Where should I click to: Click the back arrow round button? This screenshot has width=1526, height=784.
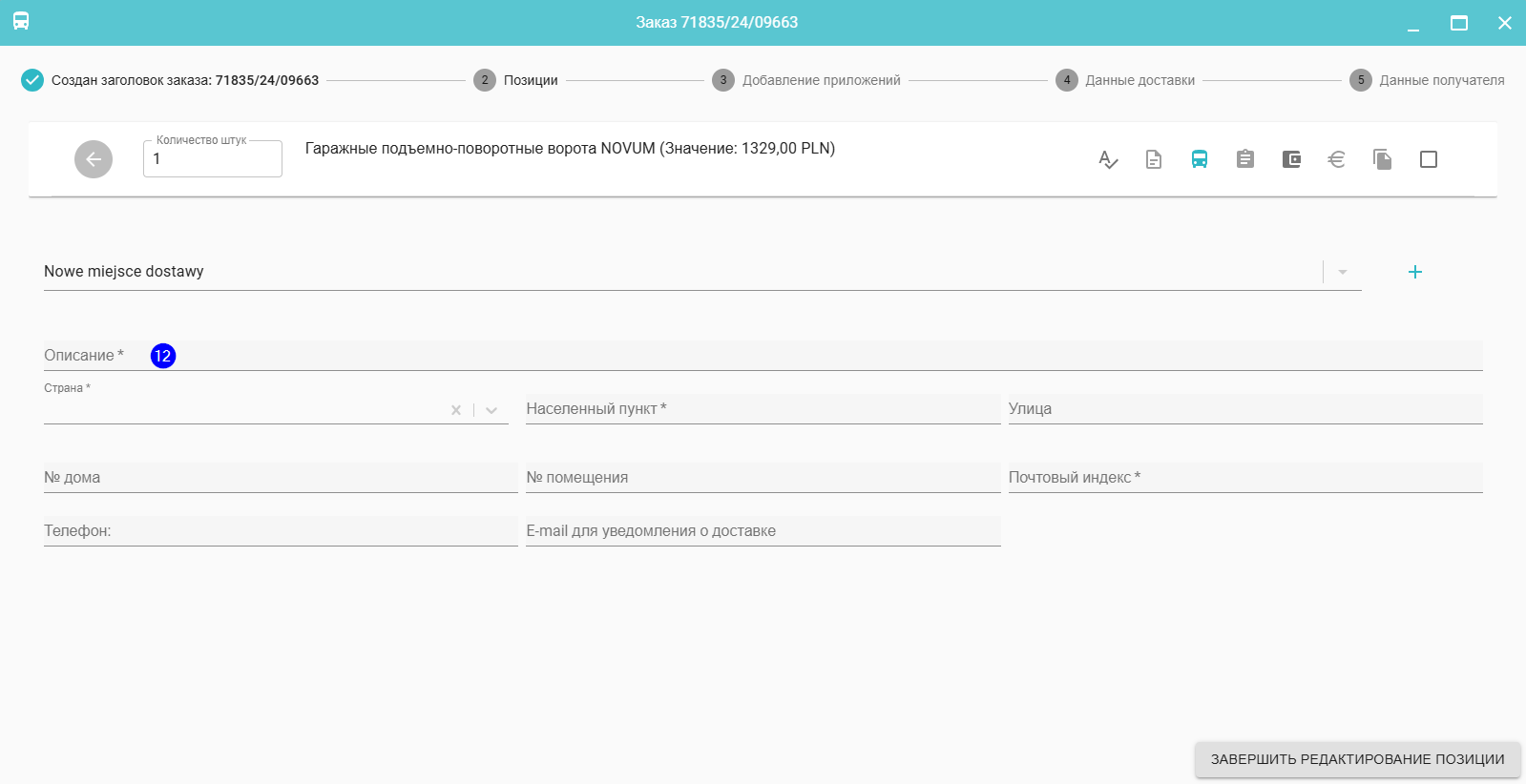point(94,159)
